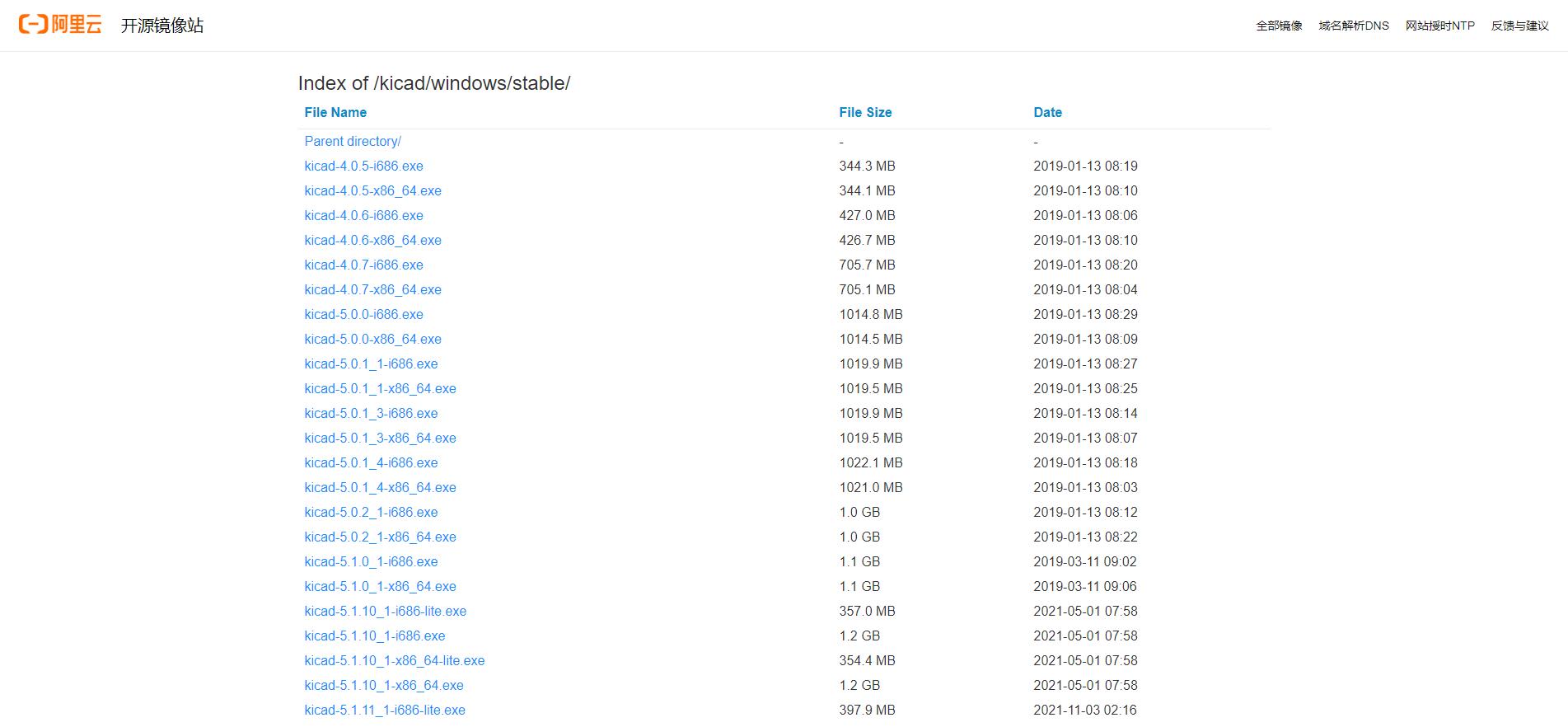Screen dimensions: 1568x727
Task: Select the 1021.0 MB size value
Action: (x=871, y=487)
